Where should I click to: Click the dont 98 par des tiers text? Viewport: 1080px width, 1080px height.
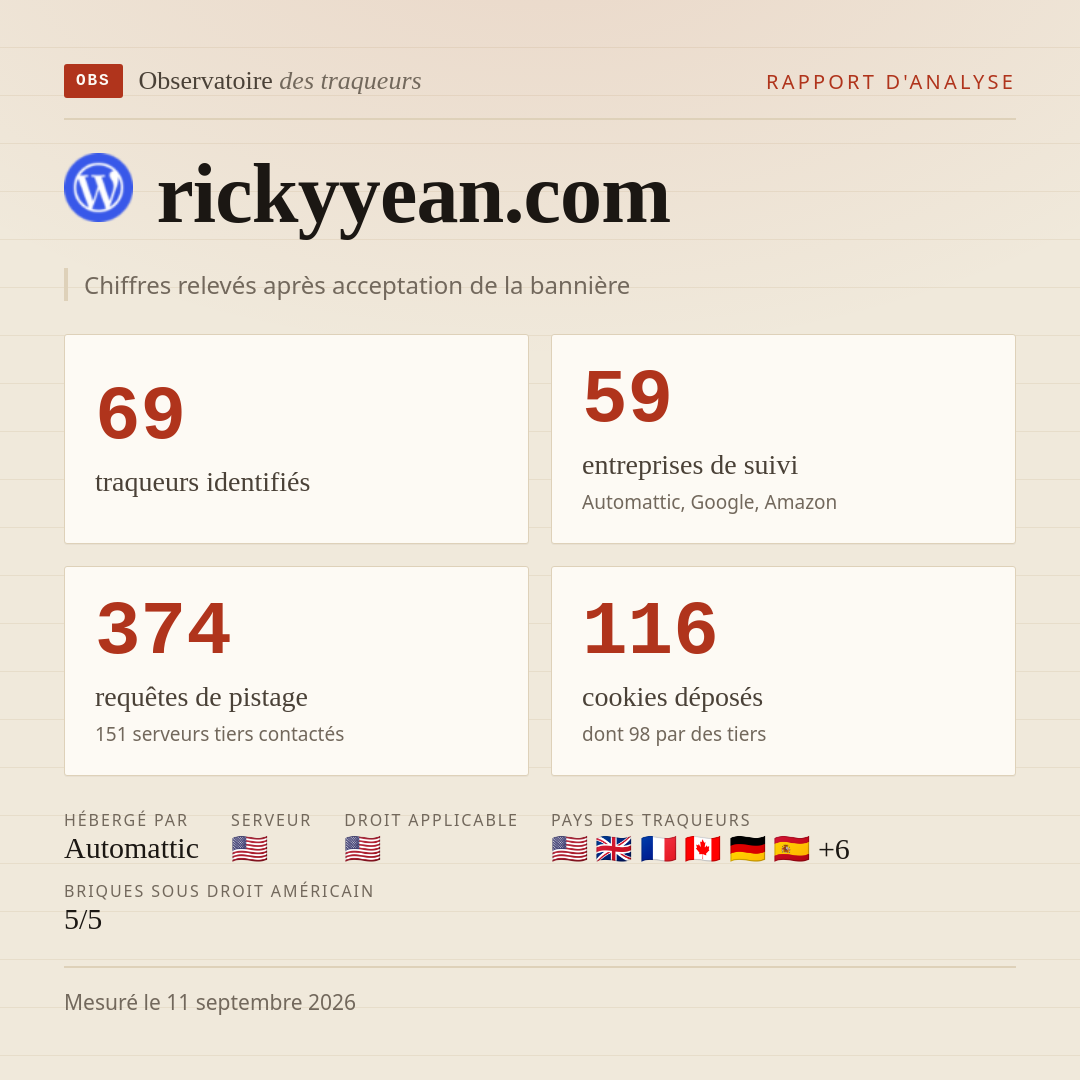coord(674,734)
